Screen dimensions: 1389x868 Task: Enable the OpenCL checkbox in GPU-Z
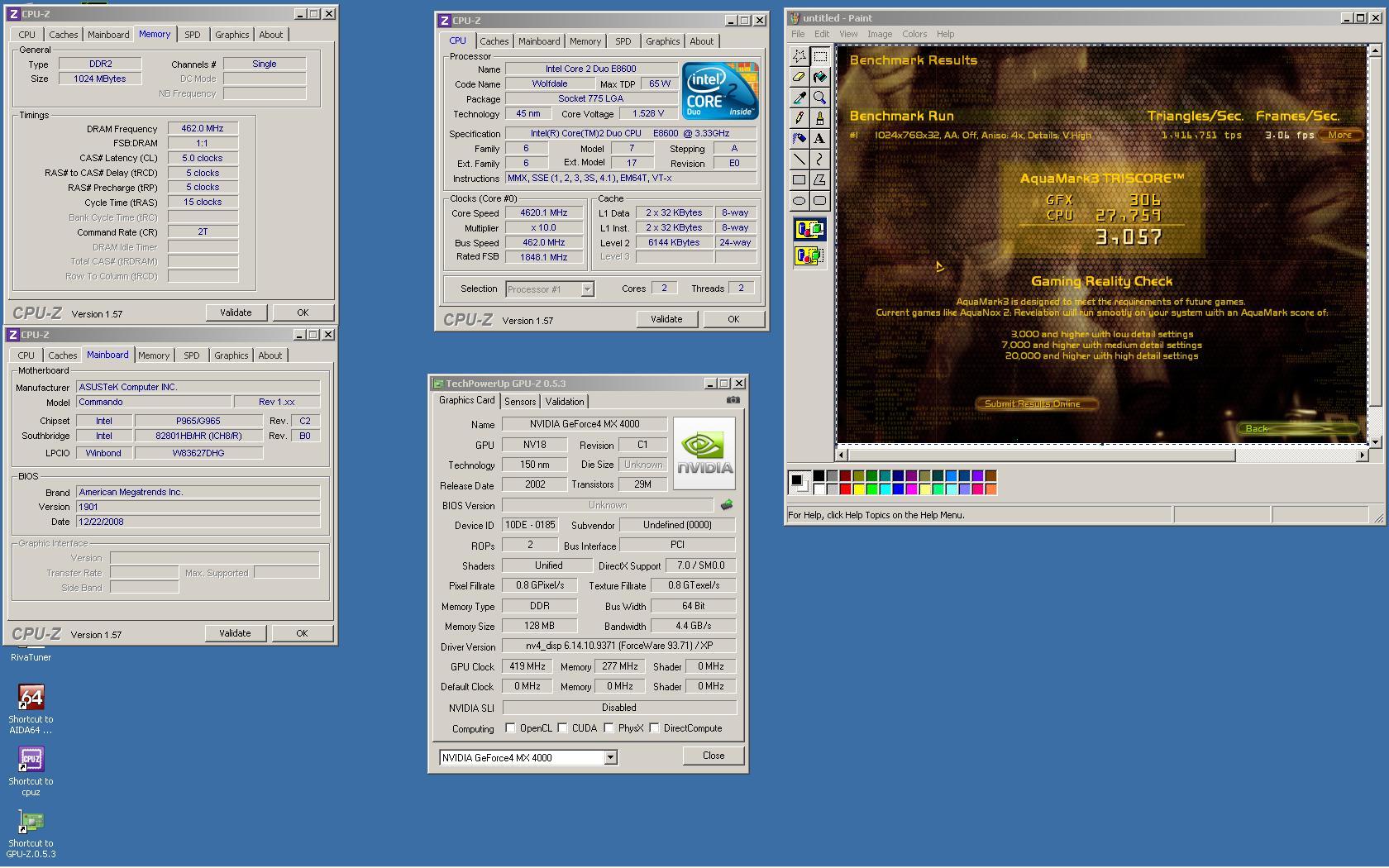tap(511, 728)
